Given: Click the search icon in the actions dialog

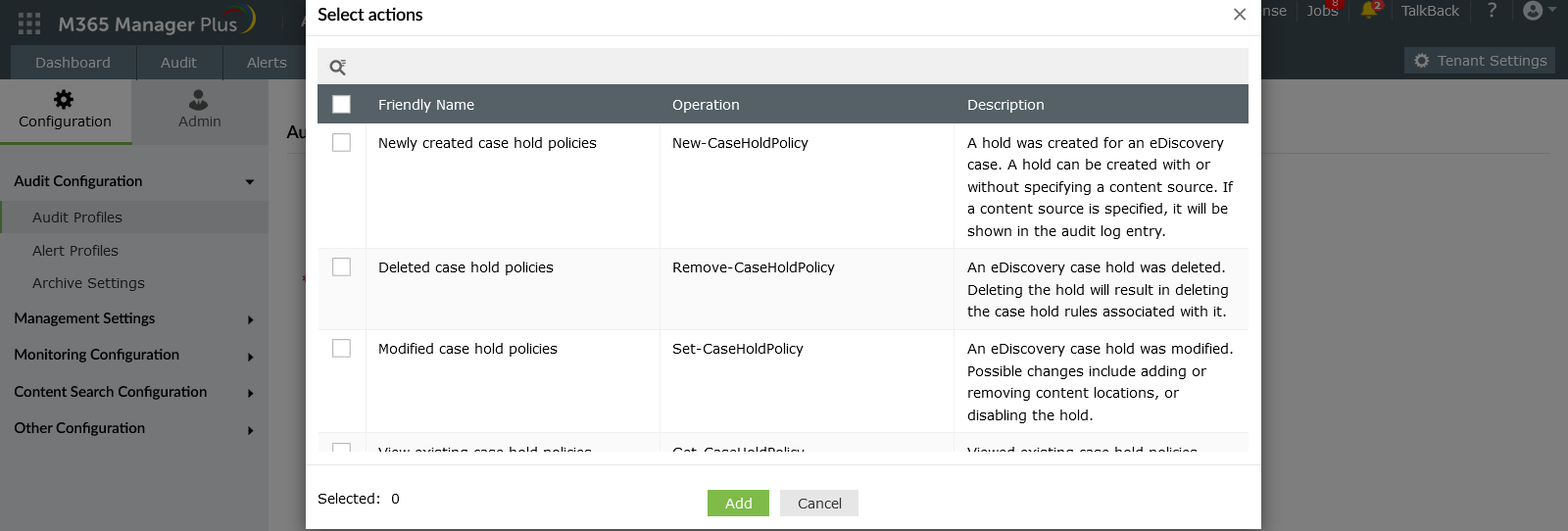Looking at the screenshot, I should pyautogui.click(x=337, y=67).
